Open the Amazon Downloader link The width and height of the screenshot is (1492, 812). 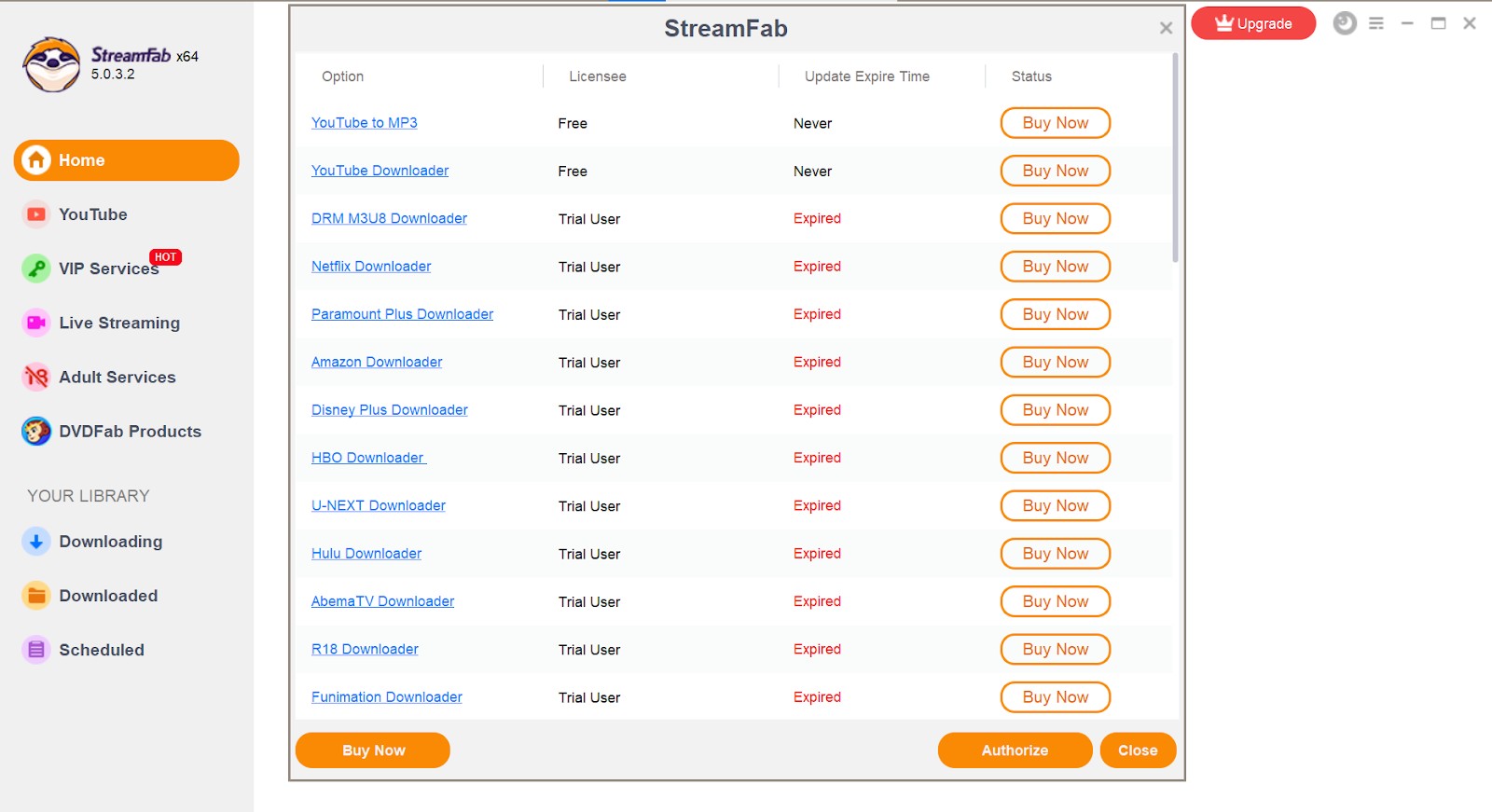click(377, 362)
